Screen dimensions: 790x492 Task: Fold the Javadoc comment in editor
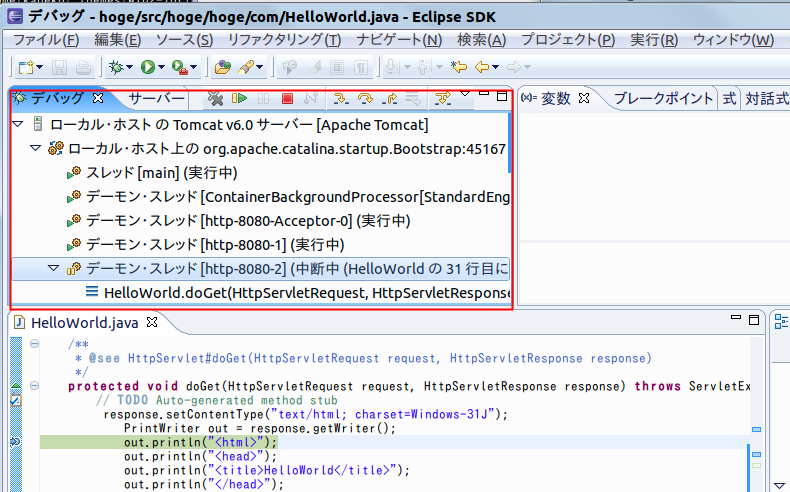click(34, 344)
